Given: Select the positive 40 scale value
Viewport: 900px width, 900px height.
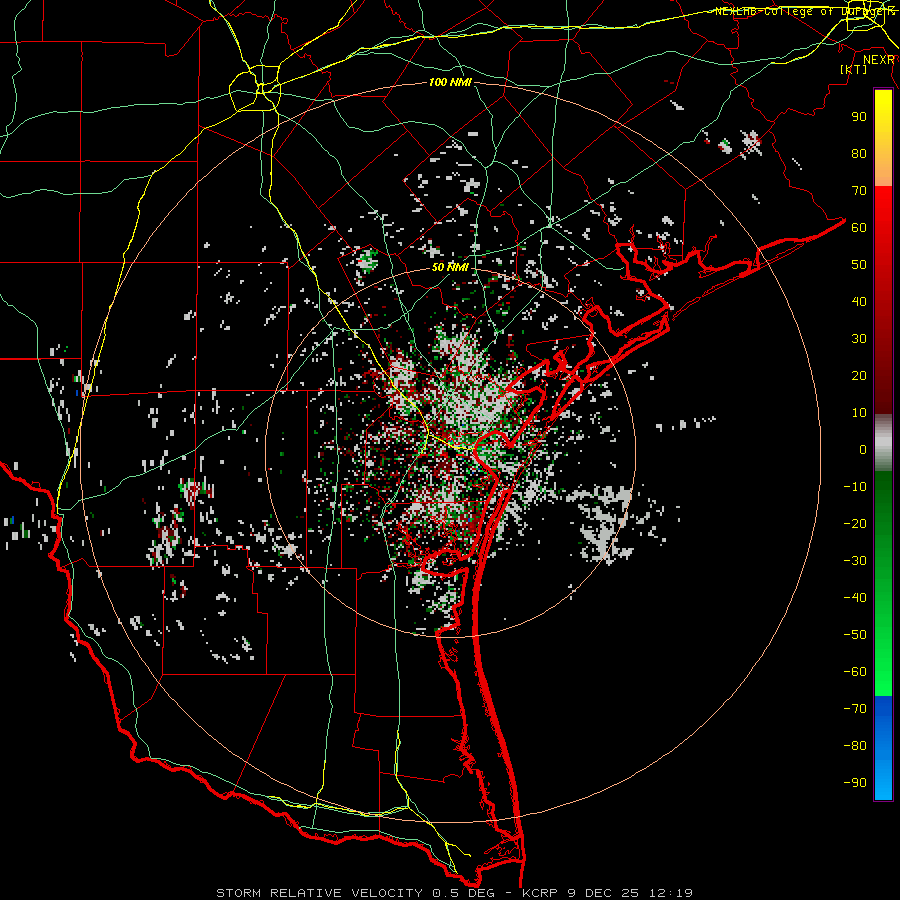Looking at the screenshot, I should point(859,302).
